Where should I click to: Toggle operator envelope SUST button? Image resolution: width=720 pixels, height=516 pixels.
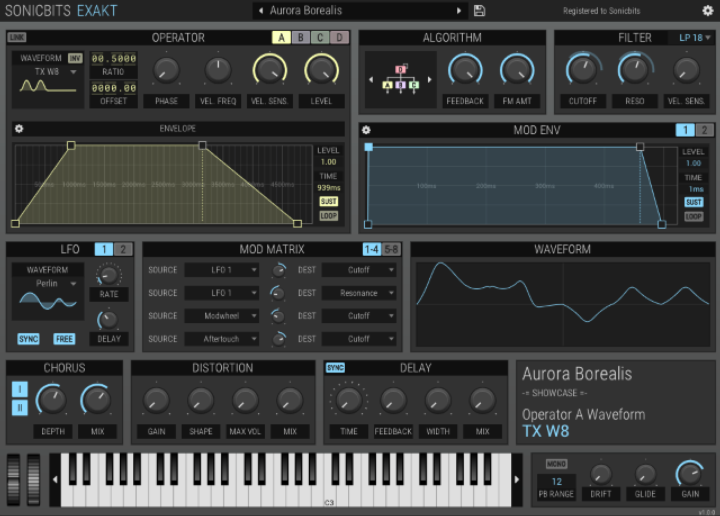pyautogui.click(x=328, y=201)
